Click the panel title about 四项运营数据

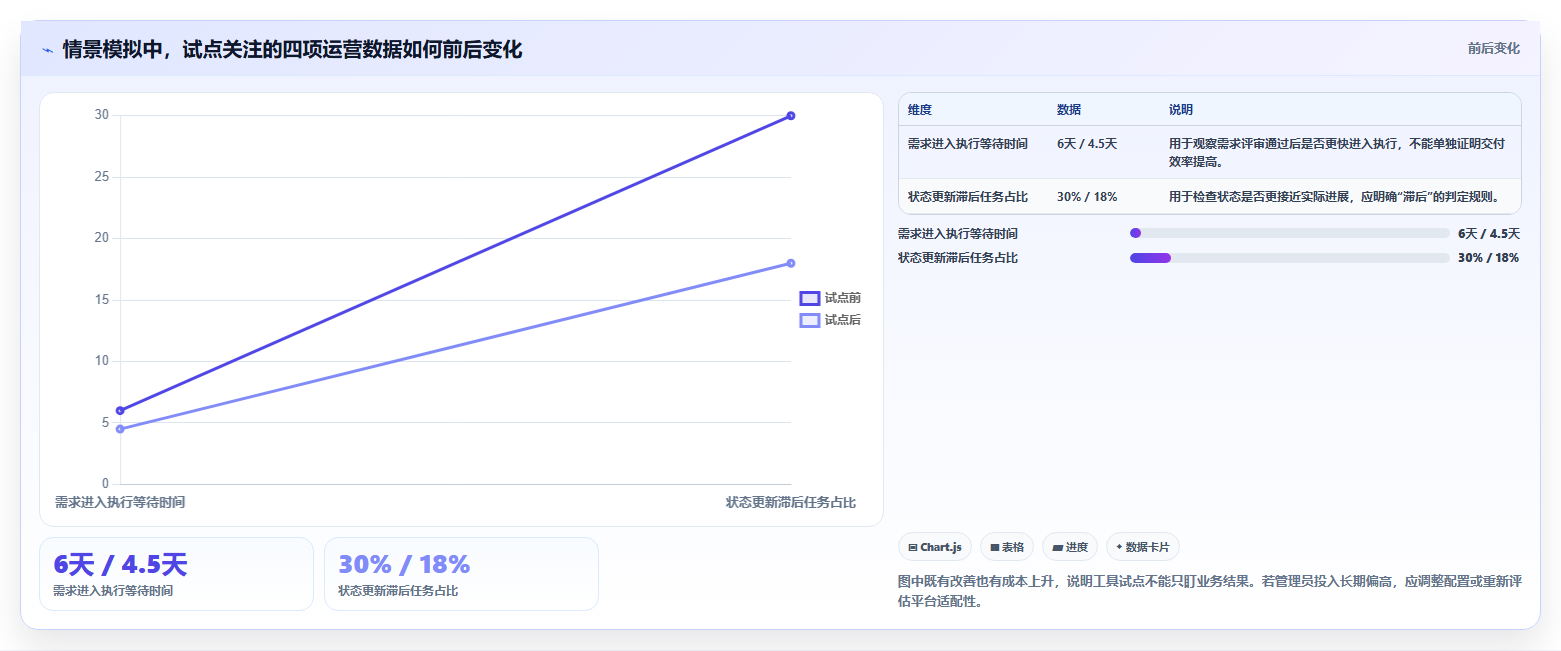point(292,50)
